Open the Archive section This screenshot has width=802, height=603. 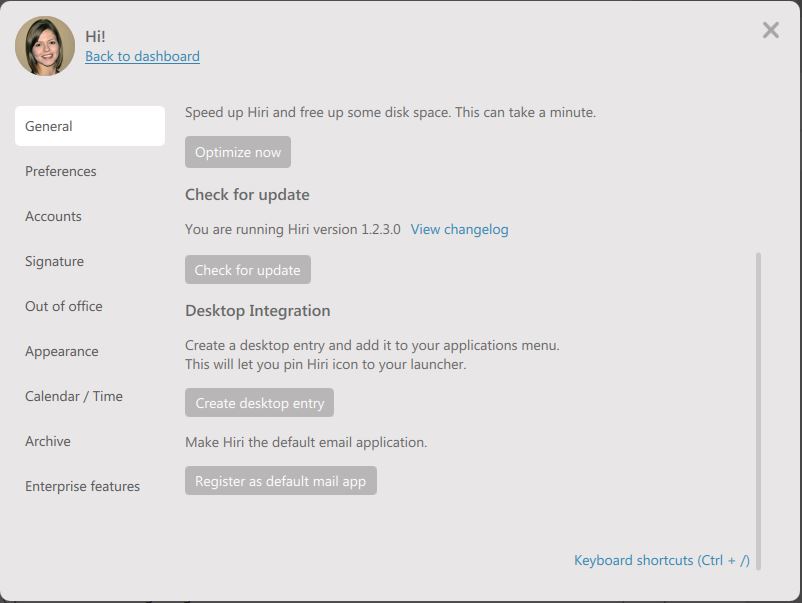pos(48,441)
